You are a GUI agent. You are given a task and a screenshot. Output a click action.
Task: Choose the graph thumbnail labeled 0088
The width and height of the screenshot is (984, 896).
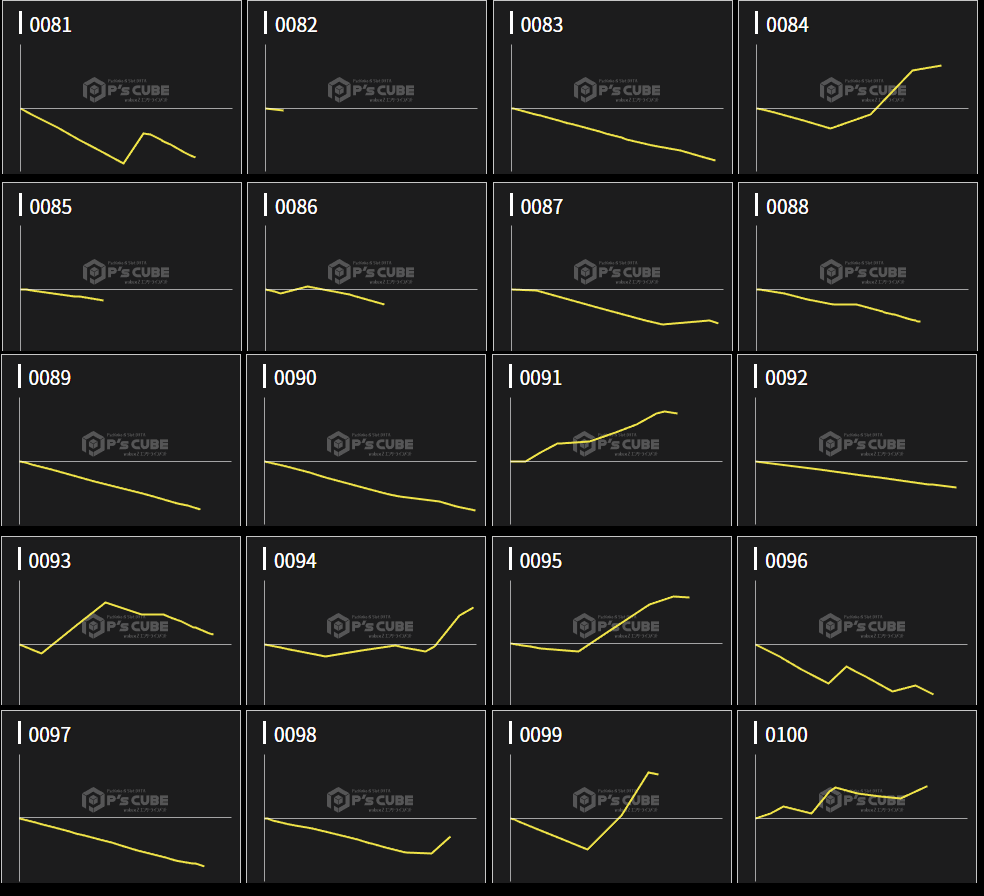click(858, 267)
